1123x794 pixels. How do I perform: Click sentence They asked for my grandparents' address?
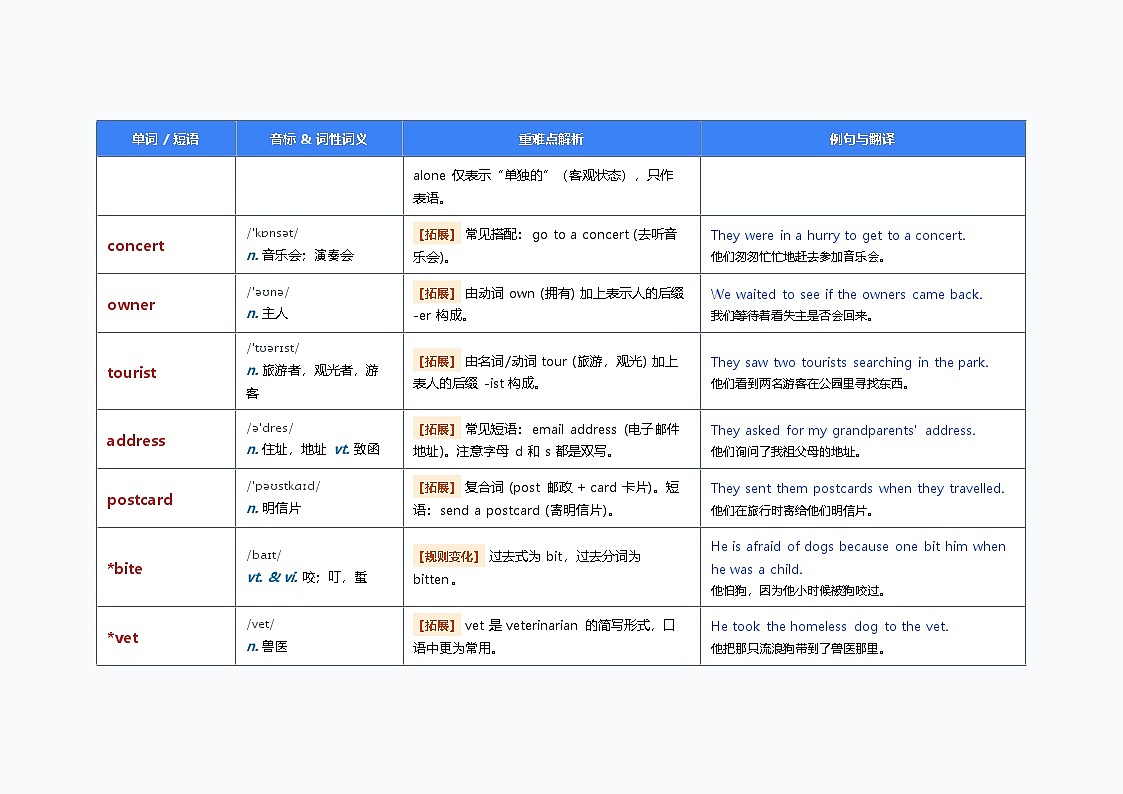pyautogui.click(x=843, y=430)
